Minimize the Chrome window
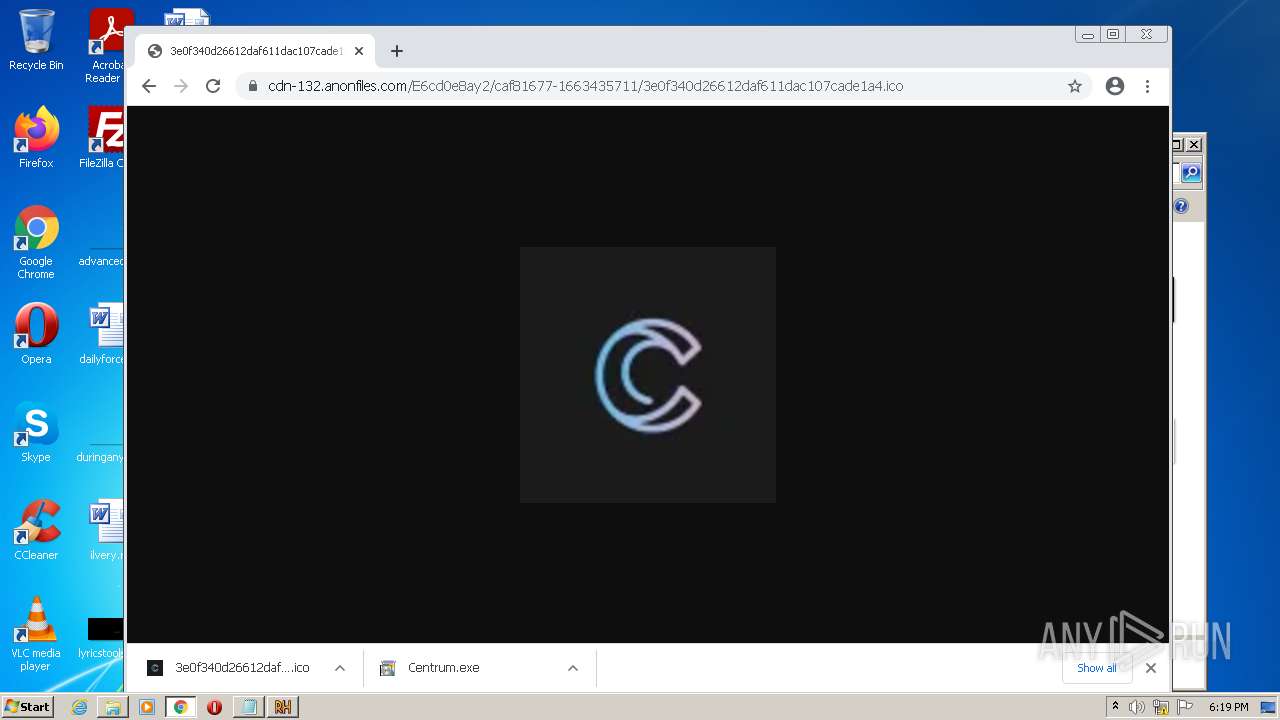Viewport: 1280px width, 720px height. point(1088,35)
